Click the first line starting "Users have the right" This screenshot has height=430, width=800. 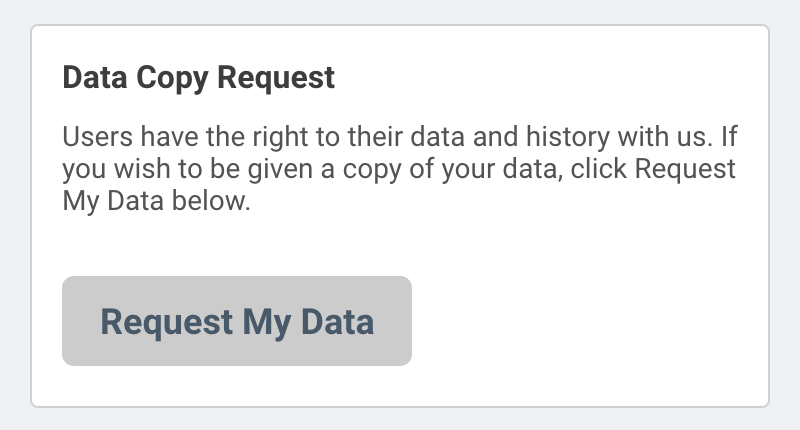click(398, 136)
